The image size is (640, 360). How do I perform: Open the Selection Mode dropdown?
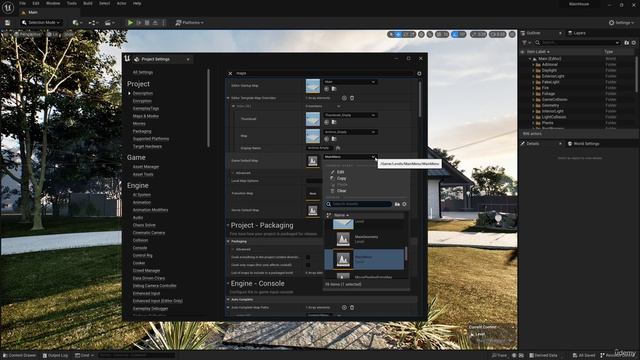point(41,23)
